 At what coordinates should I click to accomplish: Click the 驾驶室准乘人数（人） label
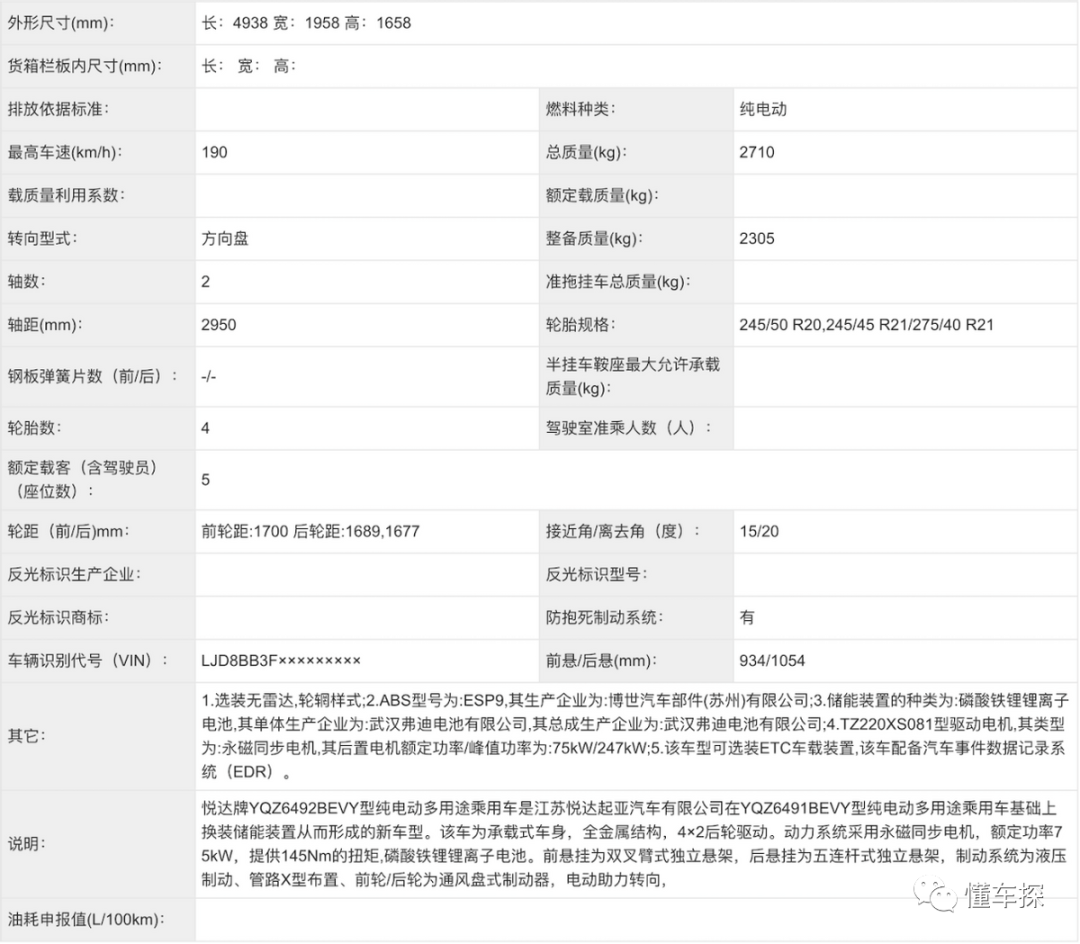pyautogui.click(x=628, y=428)
